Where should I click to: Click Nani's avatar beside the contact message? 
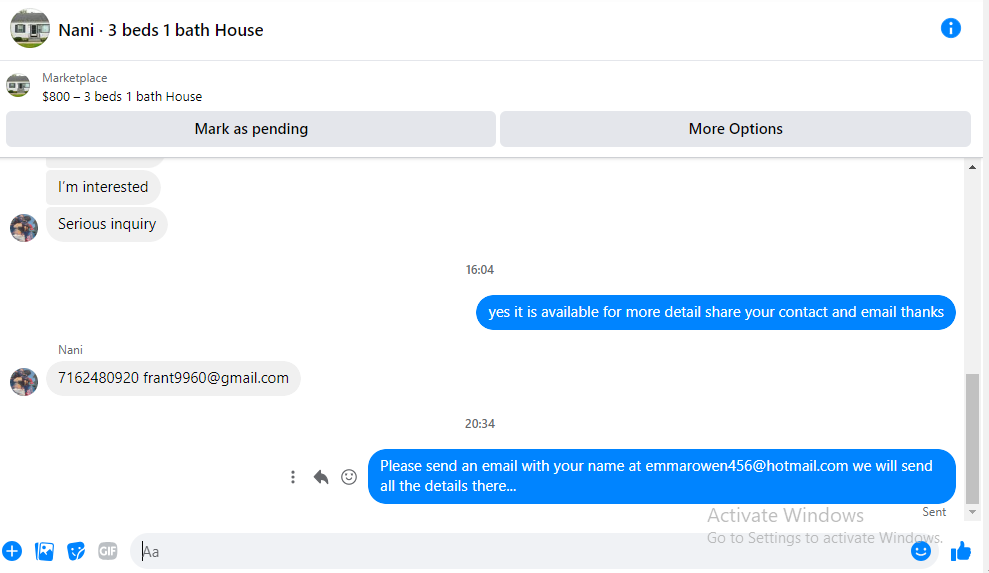[x=24, y=382]
